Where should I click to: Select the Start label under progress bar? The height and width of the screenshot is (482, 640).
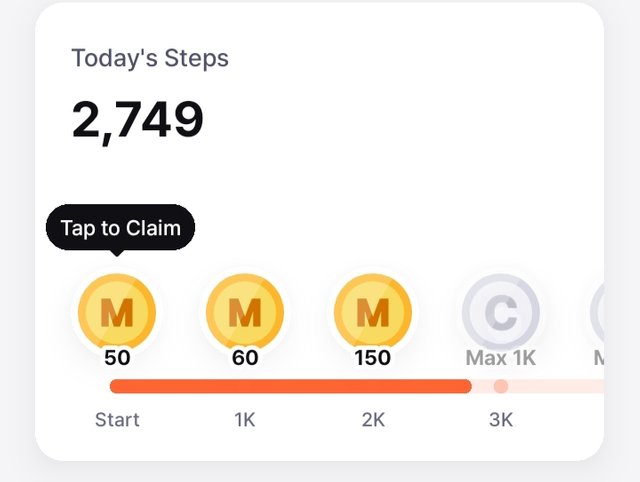tap(117, 420)
